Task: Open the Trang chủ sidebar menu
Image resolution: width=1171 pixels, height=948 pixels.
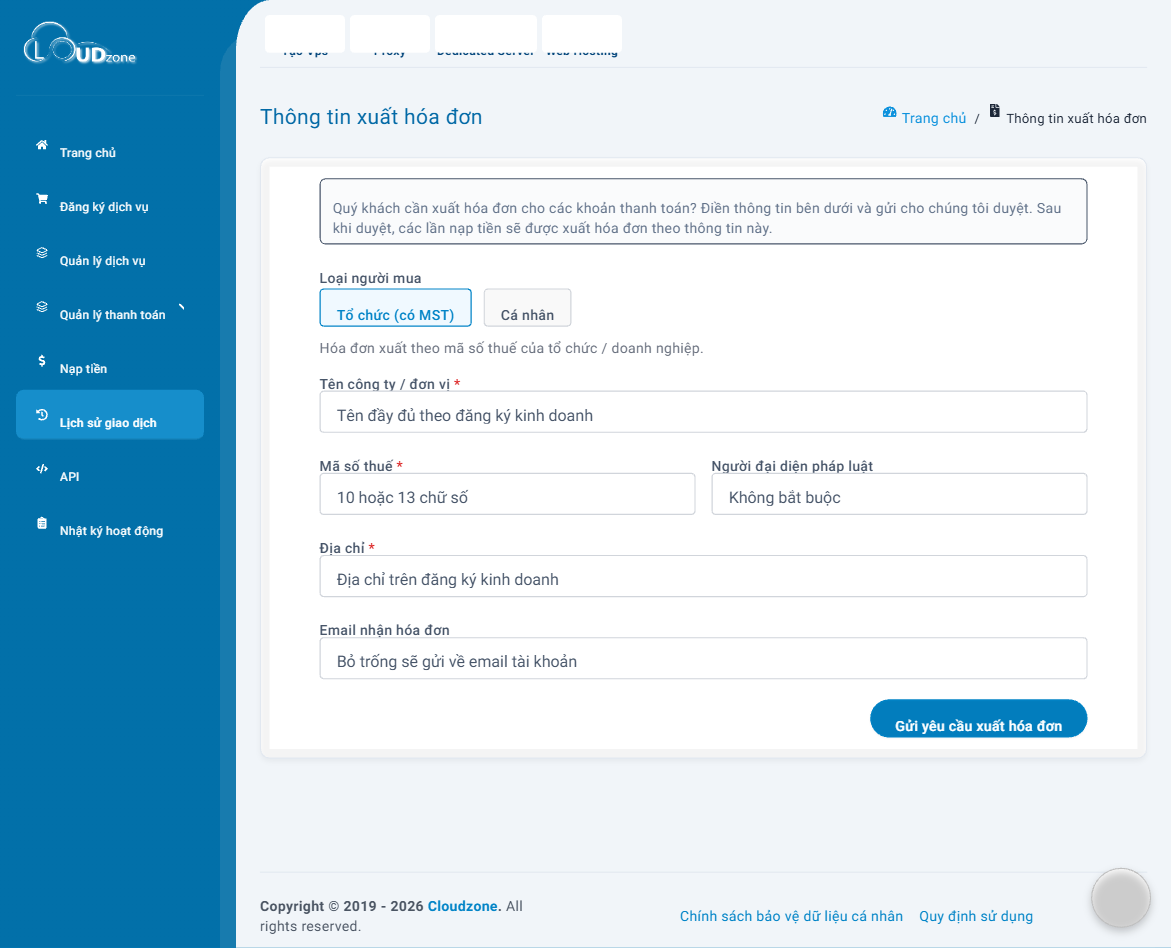Action: coord(110,152)
